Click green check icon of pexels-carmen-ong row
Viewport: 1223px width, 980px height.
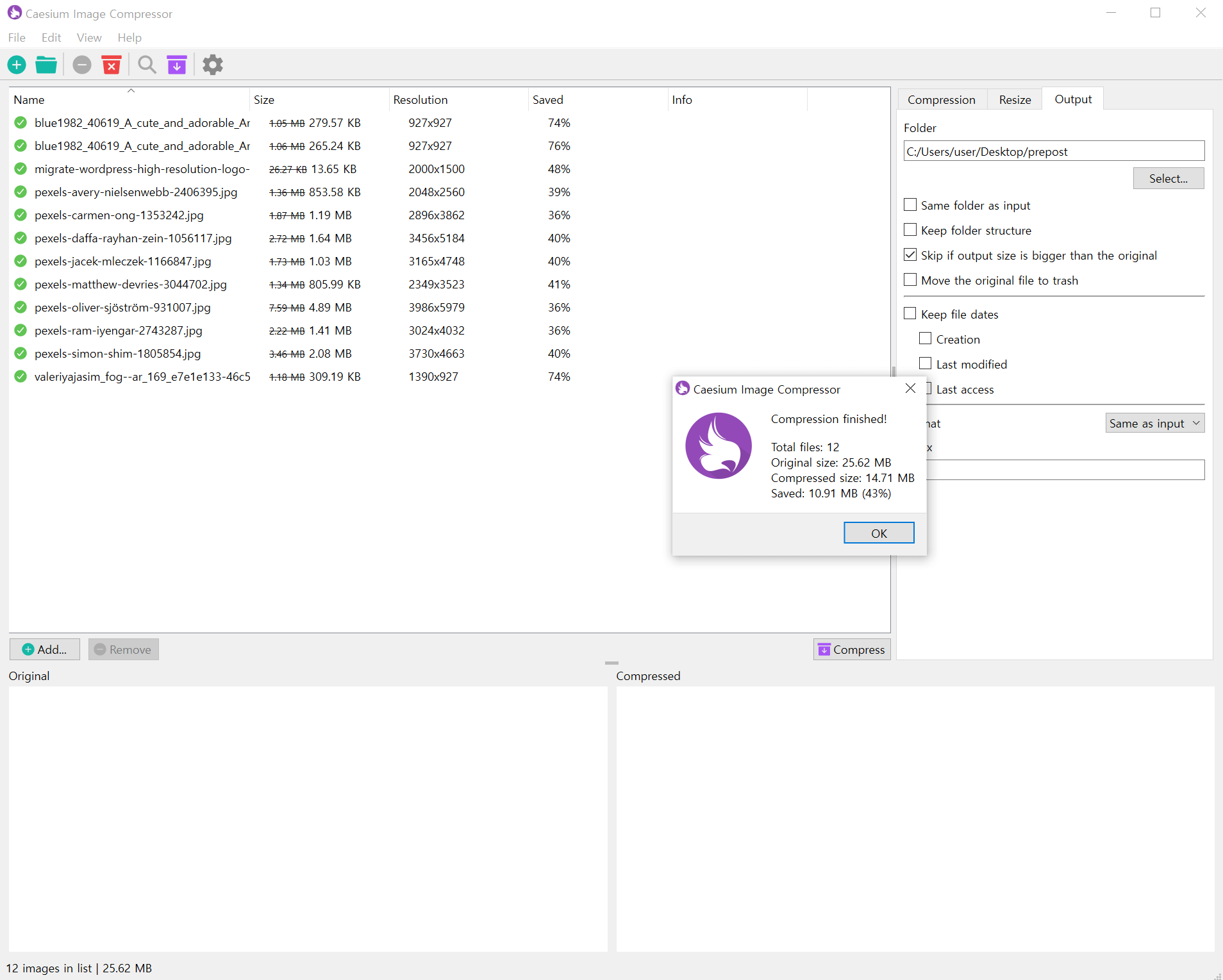[x=21, y=215]
